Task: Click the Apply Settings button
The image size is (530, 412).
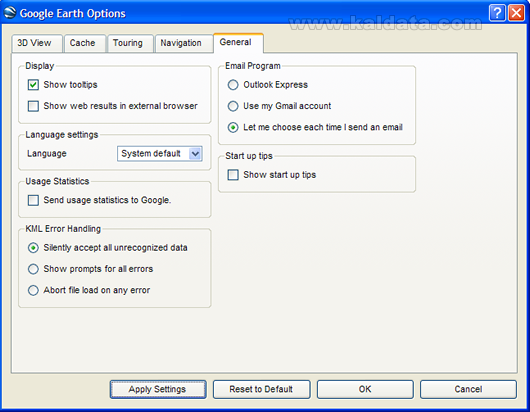Action: coord(158,389)
